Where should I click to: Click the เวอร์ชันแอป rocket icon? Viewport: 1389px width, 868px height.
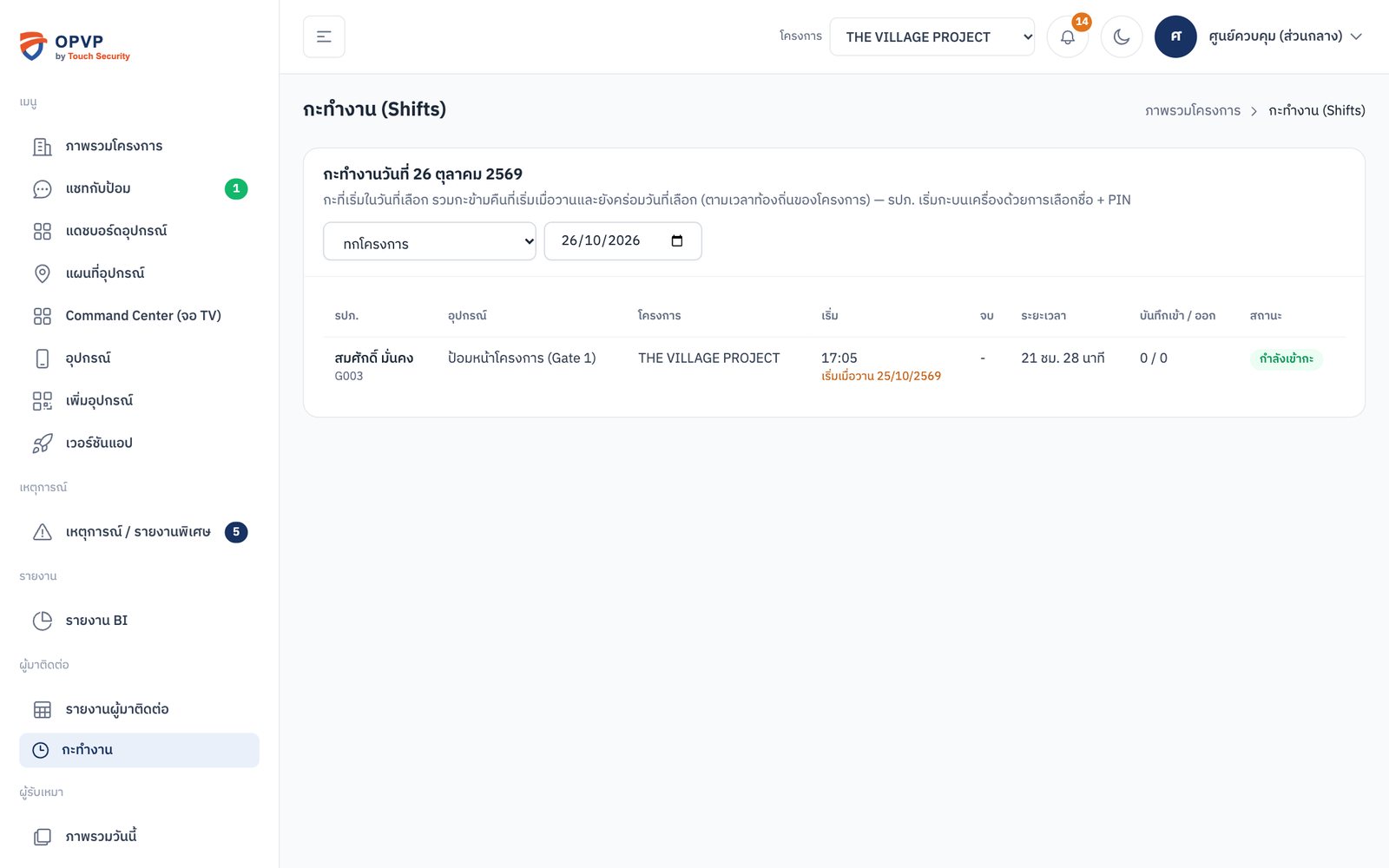[x=42, y=444]
